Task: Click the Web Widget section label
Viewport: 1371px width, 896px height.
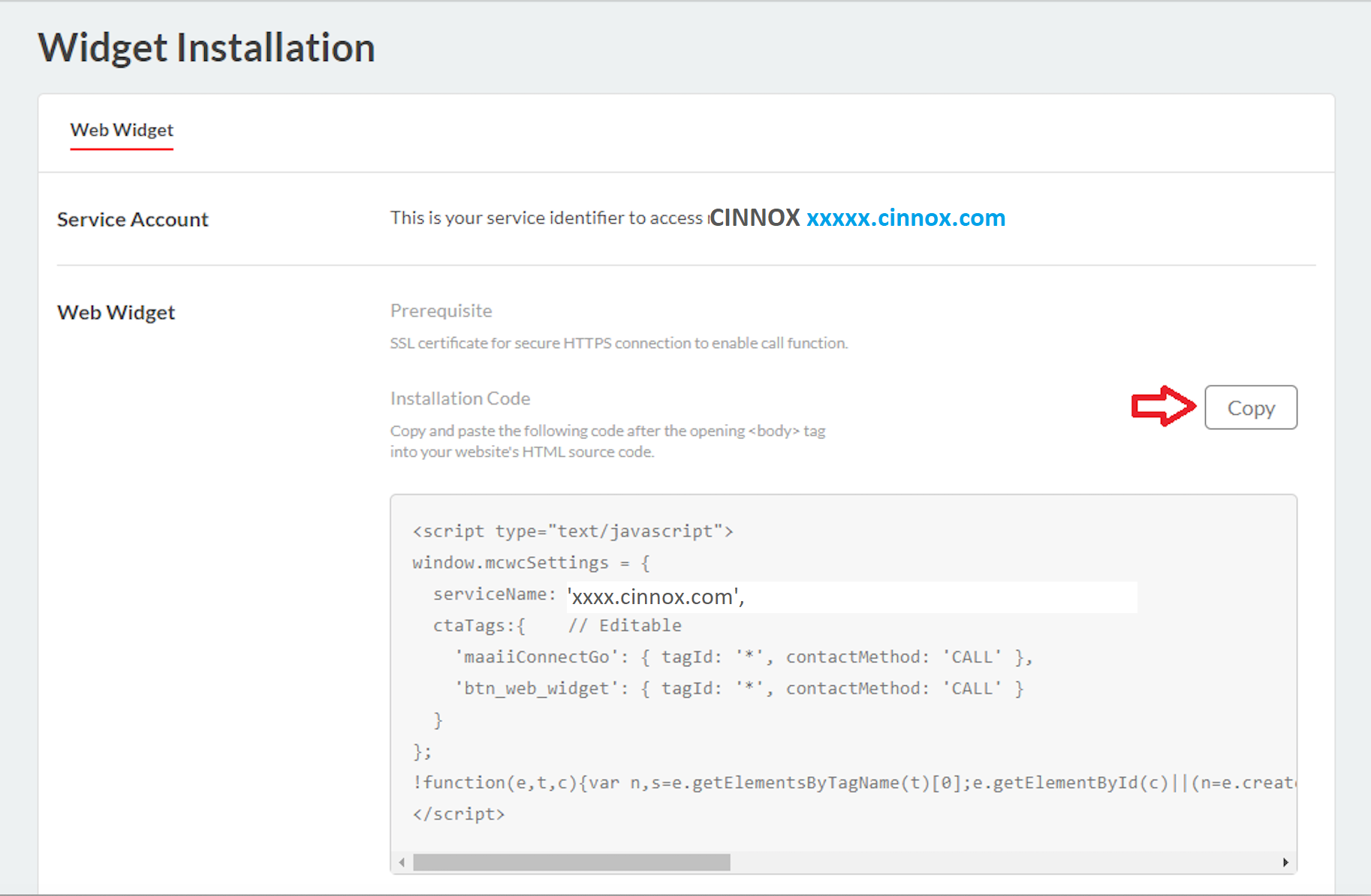Action: (x=116, y=312)
